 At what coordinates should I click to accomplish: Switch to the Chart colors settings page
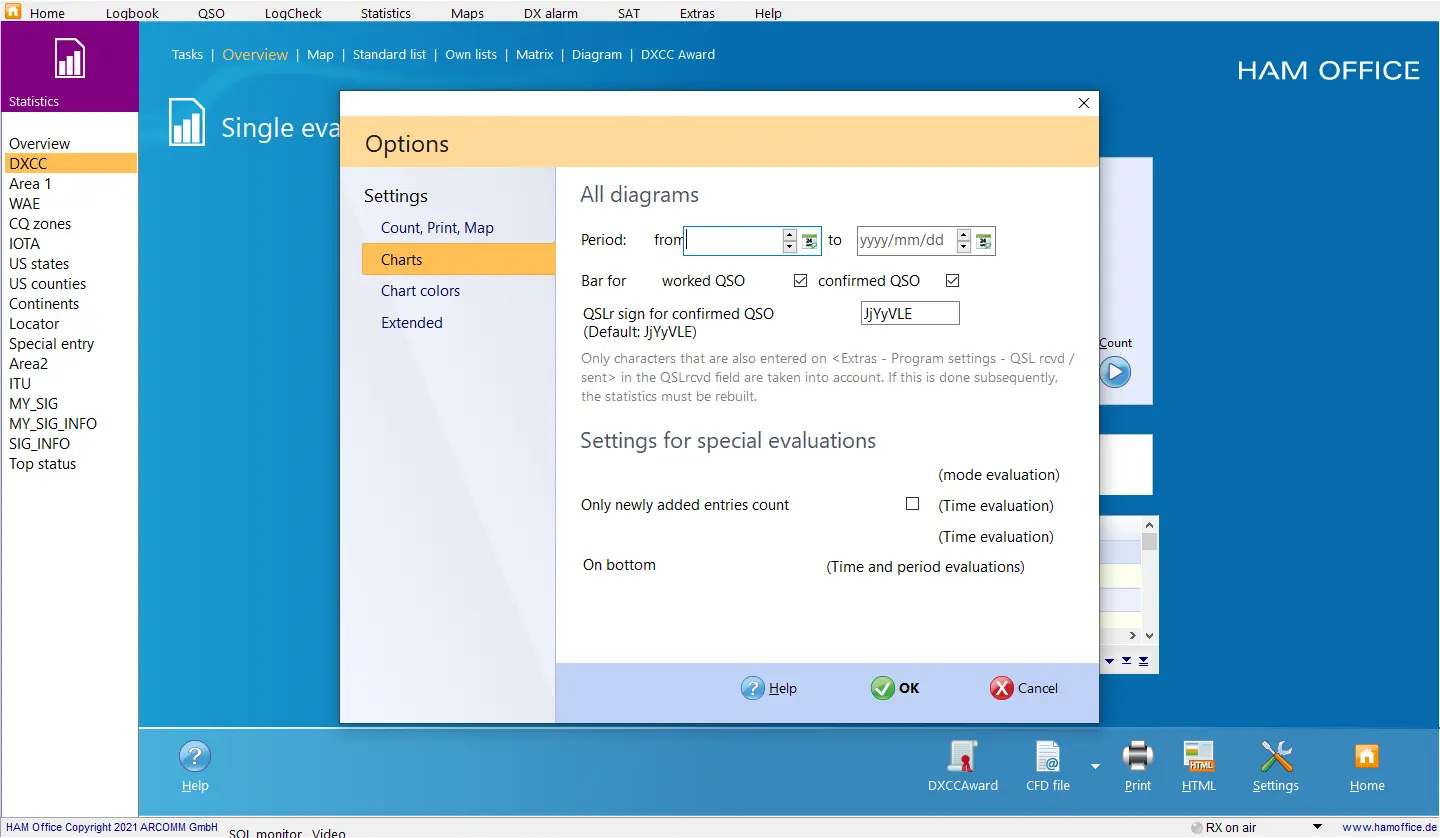pyautogui.click(x=420, y=291)
